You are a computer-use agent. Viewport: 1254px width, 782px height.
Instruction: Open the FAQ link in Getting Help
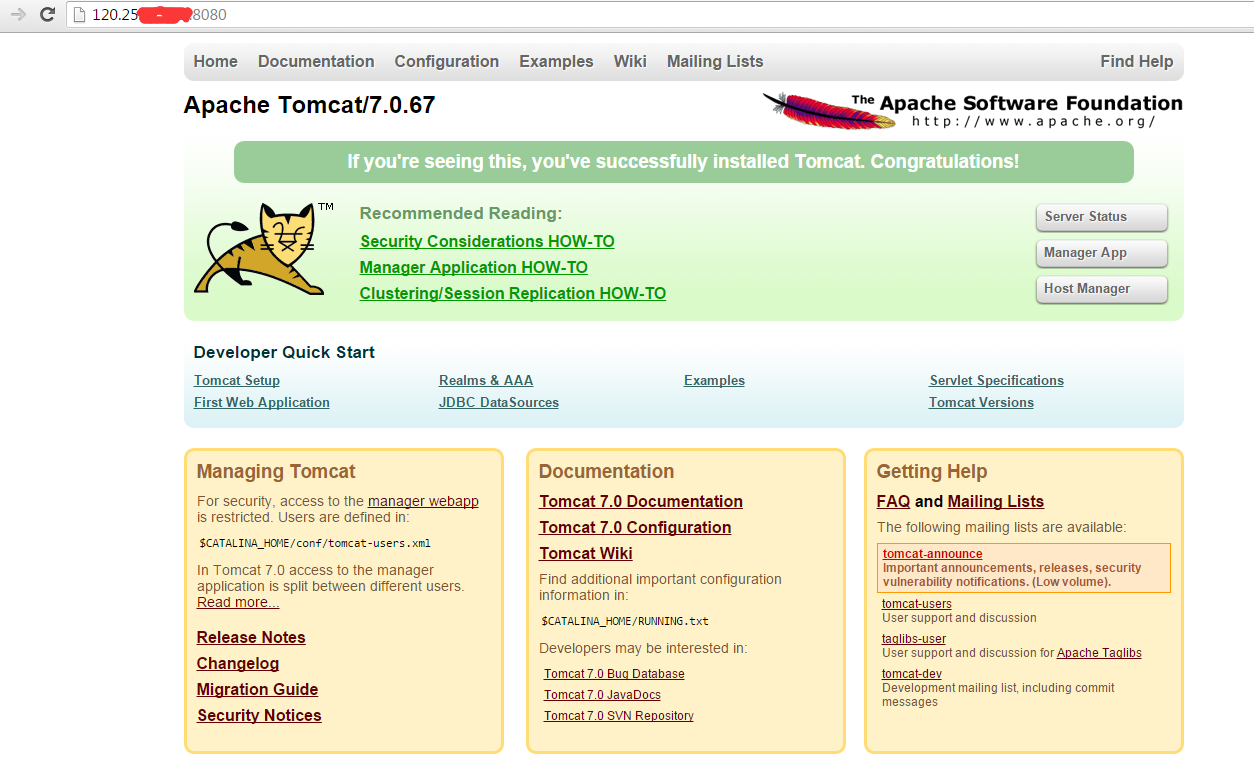(x=893, y=501)
